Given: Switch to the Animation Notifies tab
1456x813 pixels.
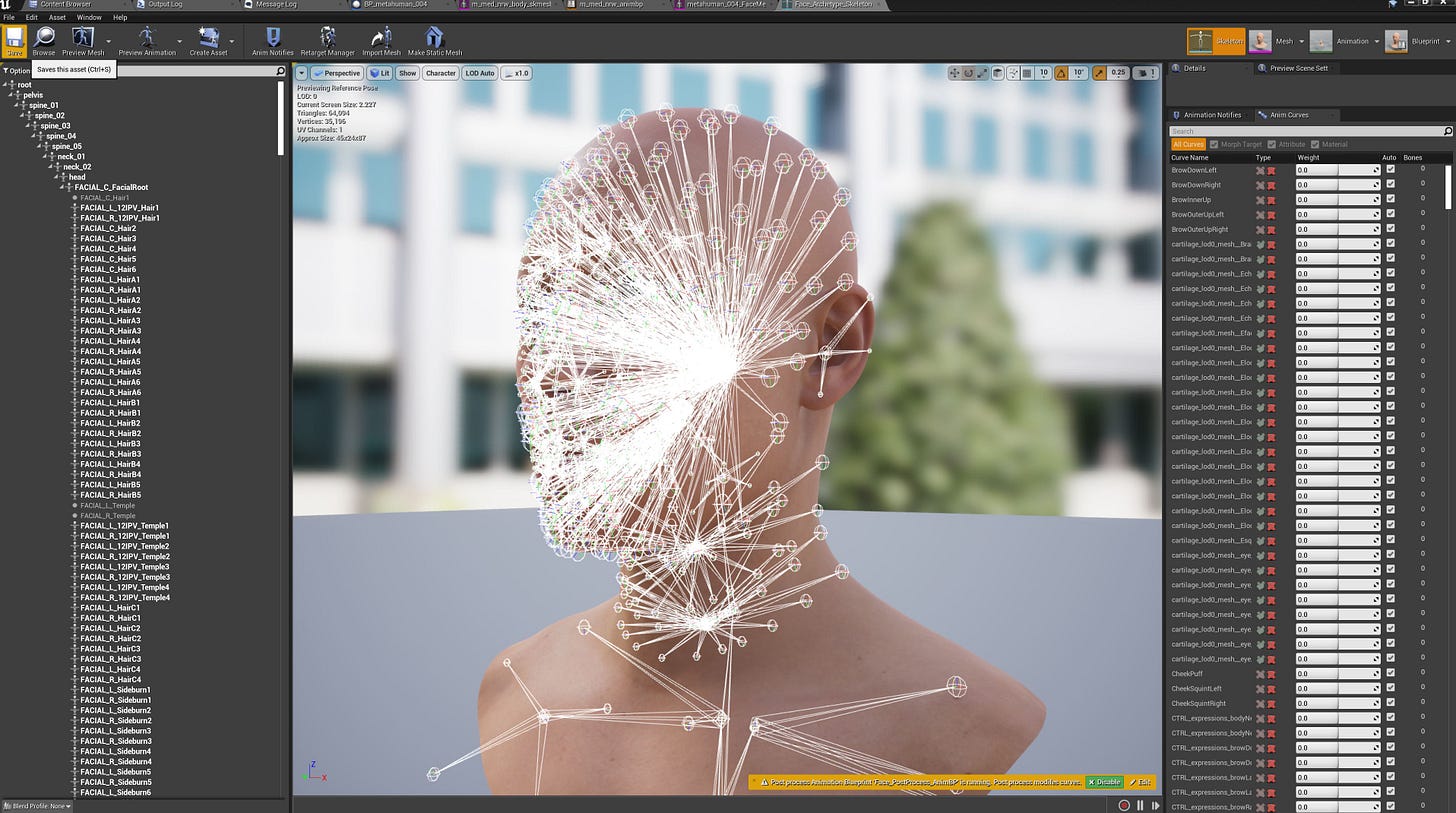Looking at the screenshot, I should (x=1210, y=115).
